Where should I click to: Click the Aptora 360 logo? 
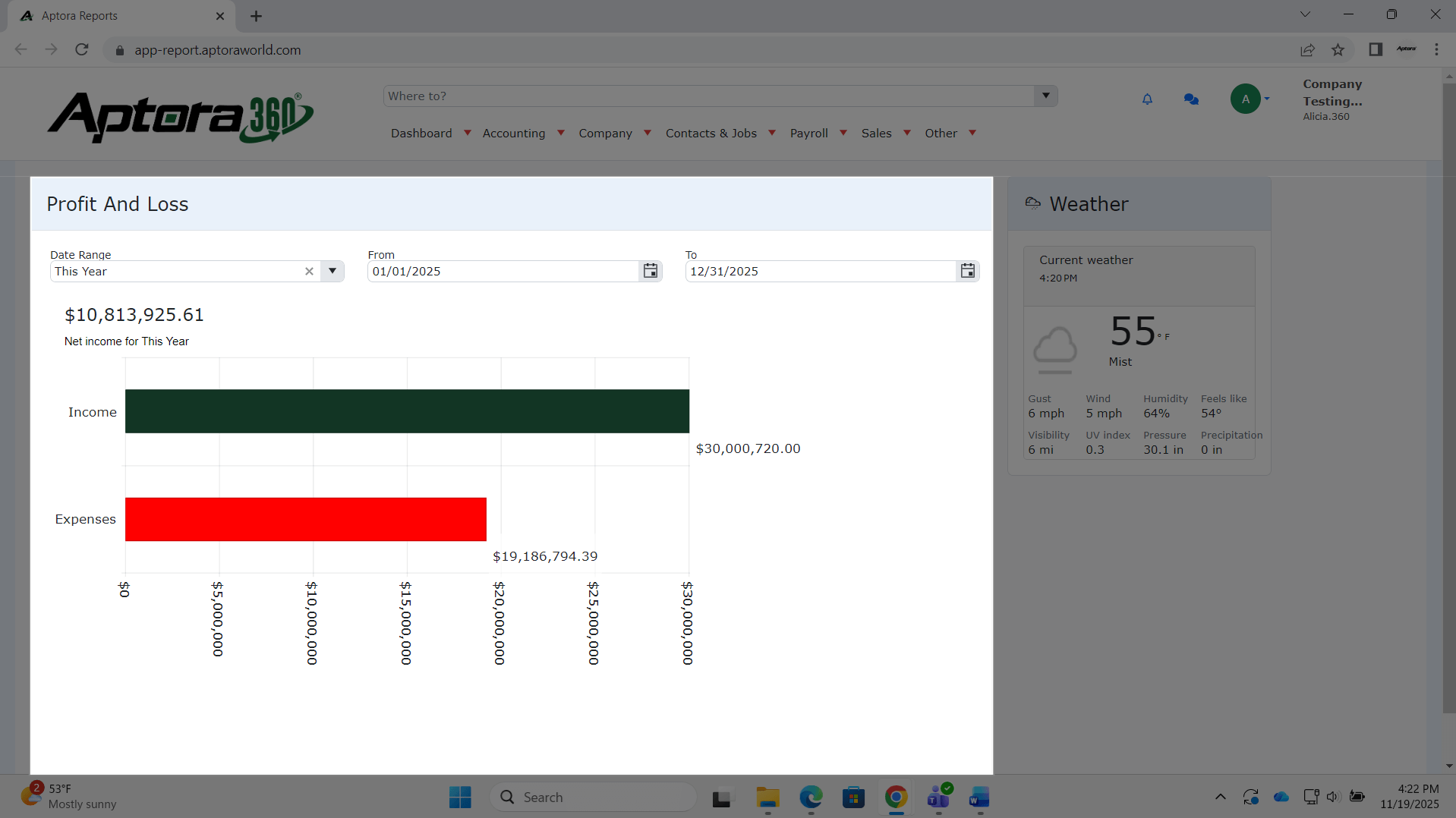click(180, 118)
